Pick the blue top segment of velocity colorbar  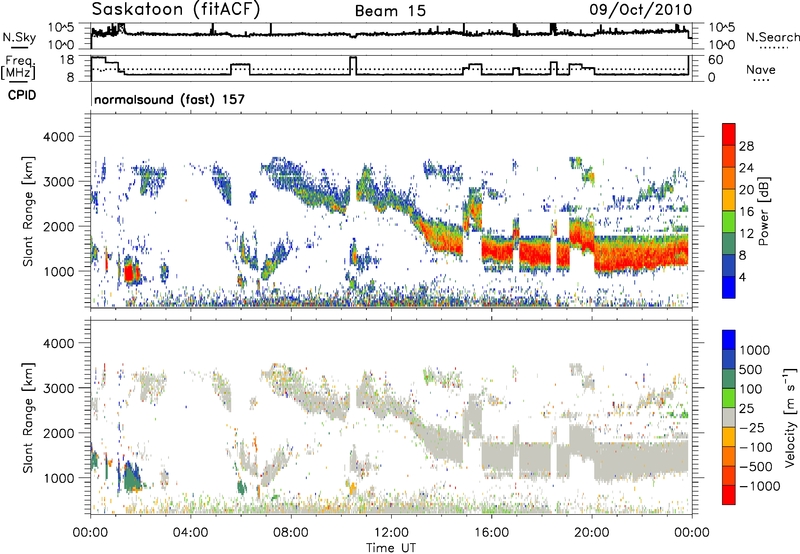click(x=729, y=340)
